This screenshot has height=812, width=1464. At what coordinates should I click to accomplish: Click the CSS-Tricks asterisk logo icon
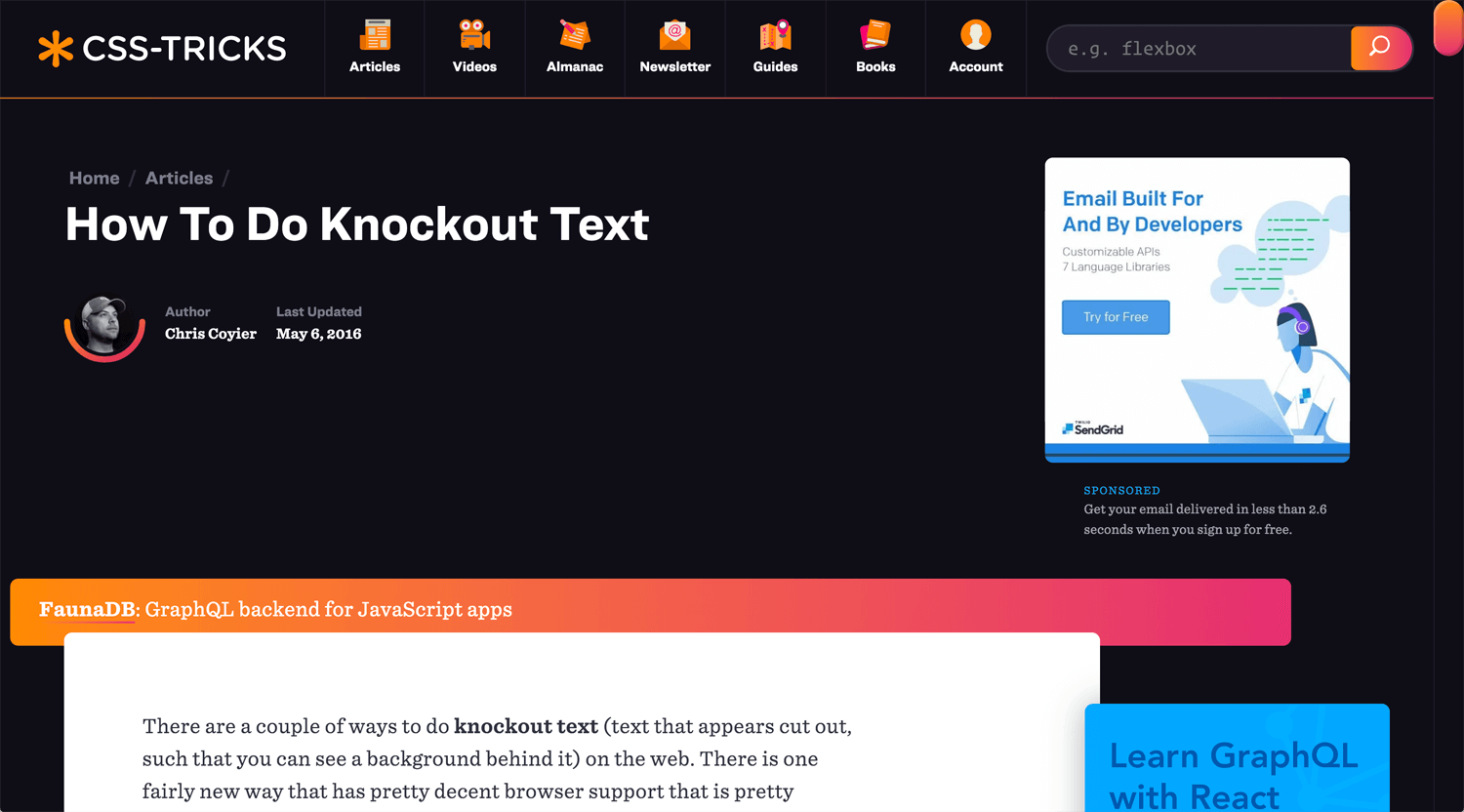[56, 49]
